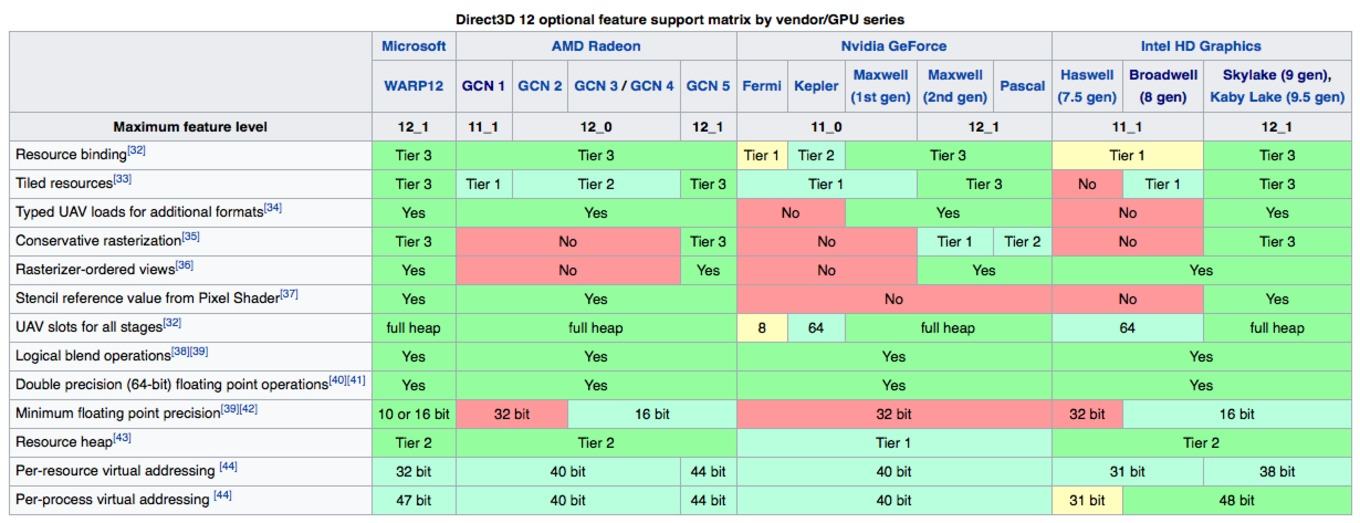The width and height of the screenshot is (1360, 523).
Task: Open the Haswell (7.5 gen) link
Action: [1087, 86]
